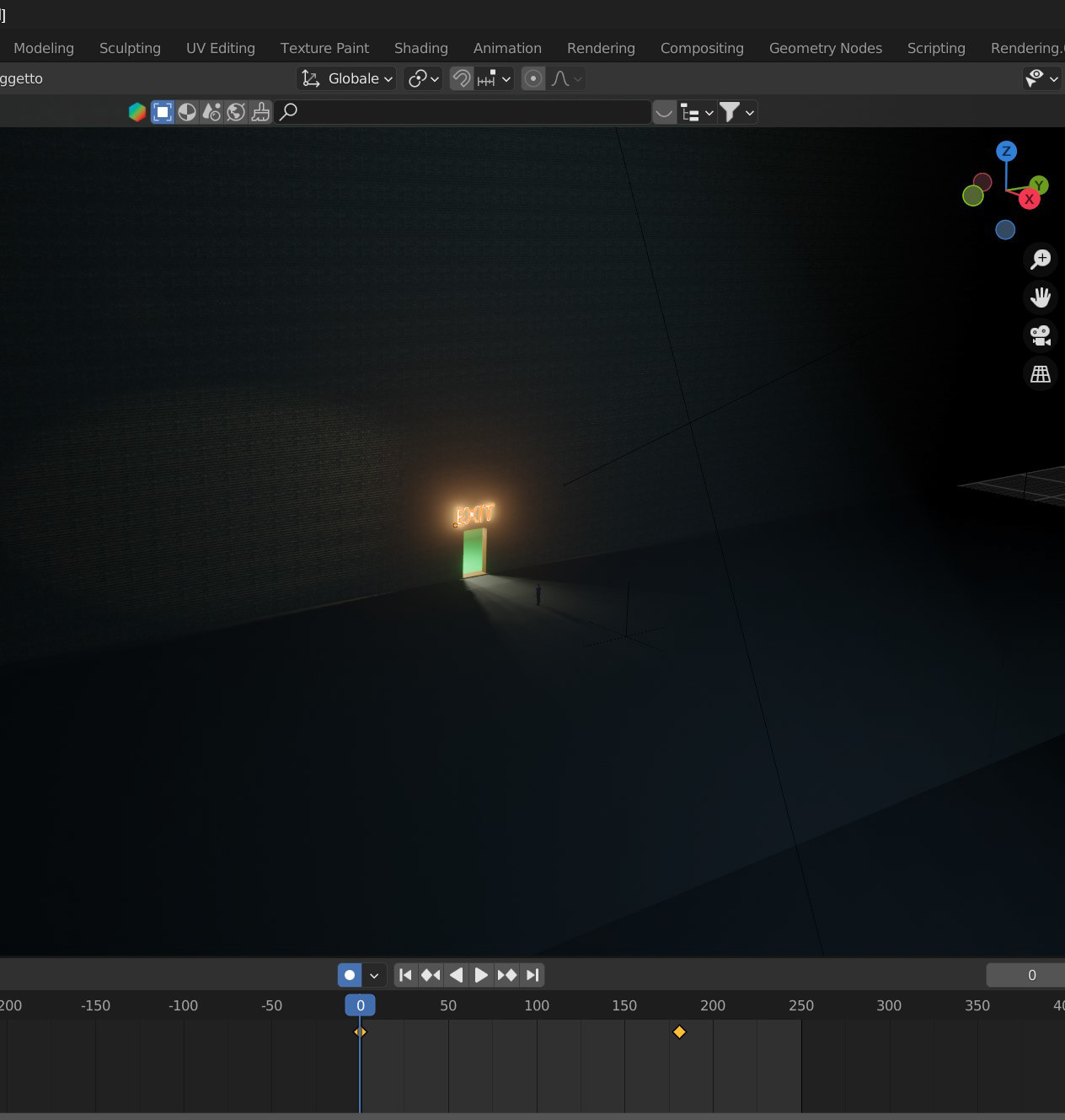Switch to the Animation workspace tab
The width and height of the screenshot is (1065, 1120).
click(507, 48)
